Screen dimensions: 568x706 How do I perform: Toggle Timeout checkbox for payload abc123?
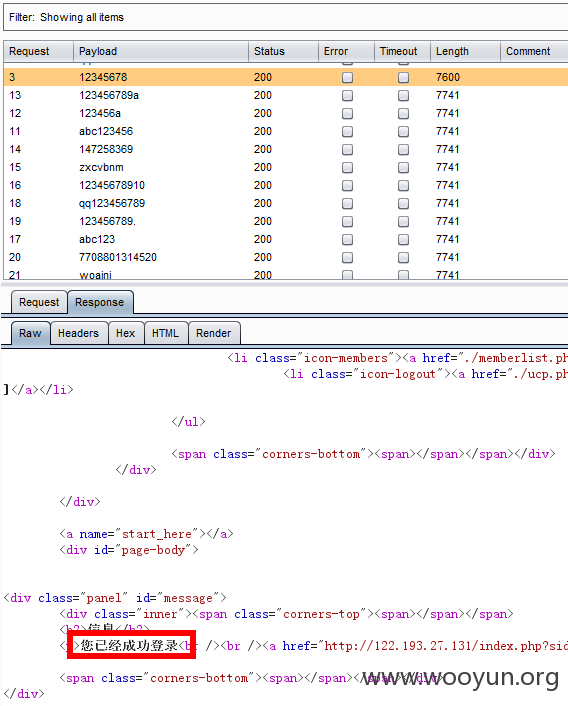(x=404, y=240)
